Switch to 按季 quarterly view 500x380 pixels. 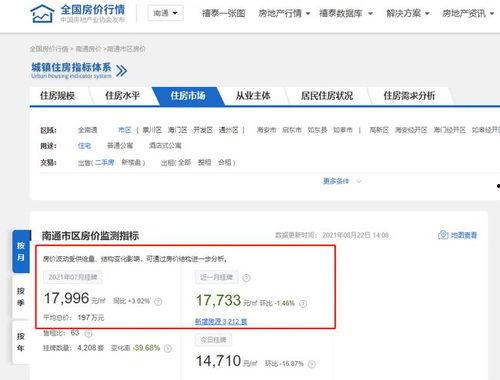[21, 297]
